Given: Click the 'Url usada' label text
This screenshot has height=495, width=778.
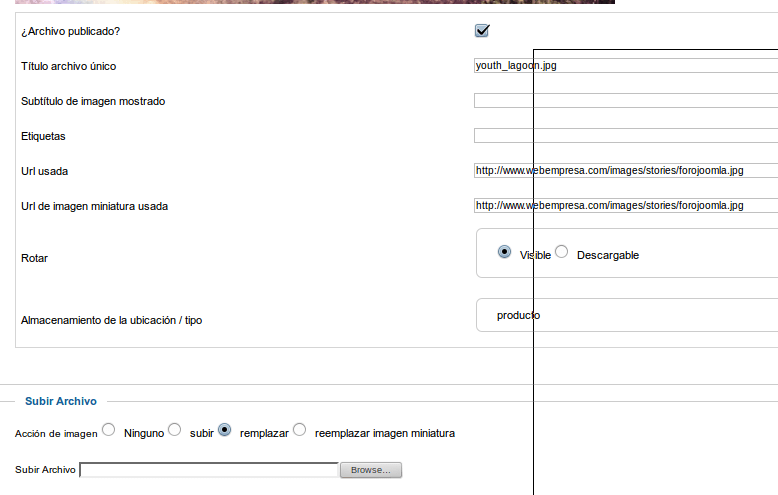Looking at the screenshot, I should (x=44, y=171).
